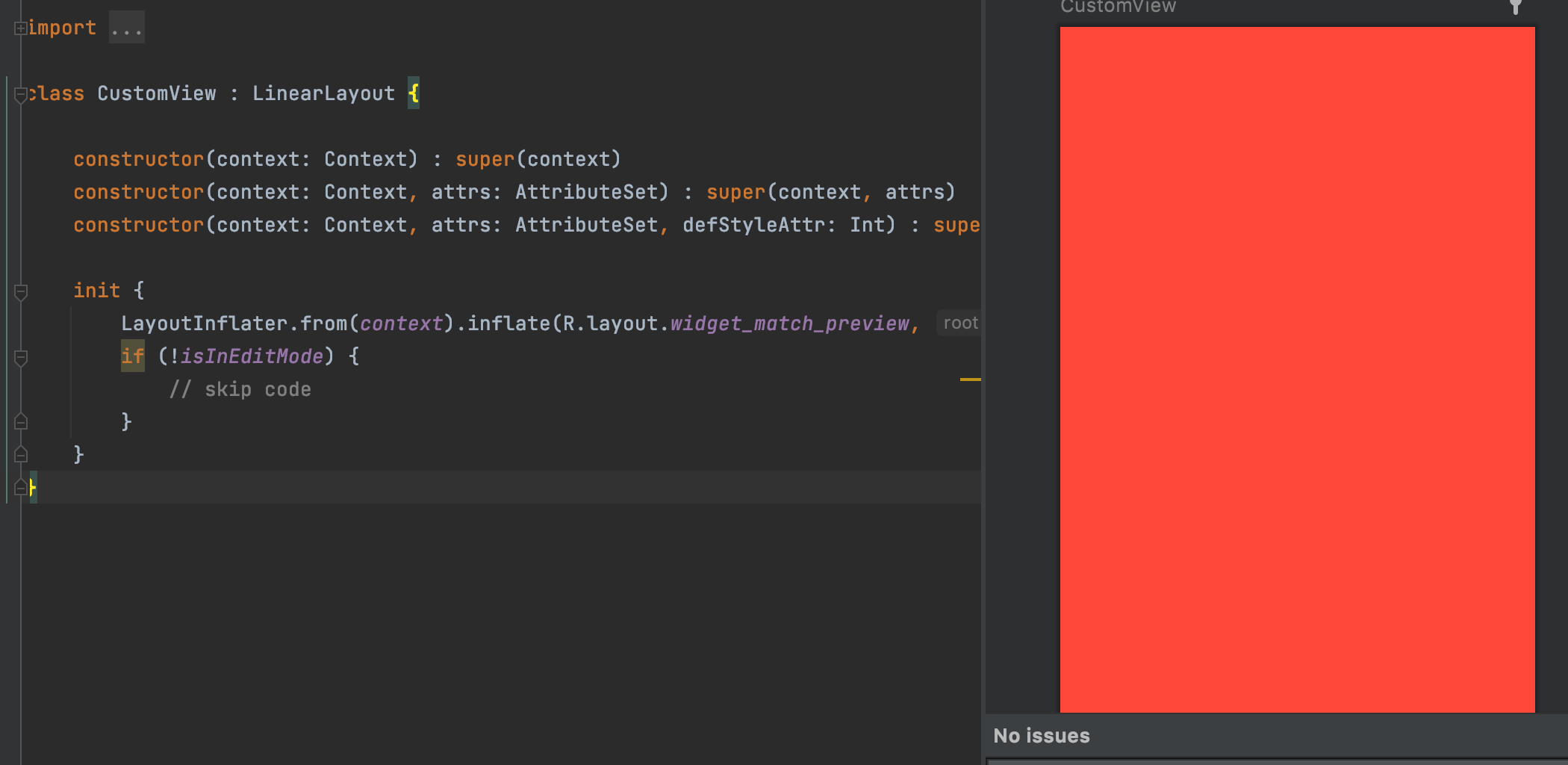Viewport: 1568px width, 765px height.
Task: Click the fold end marker at if closing brace
Action: coord(21,422)
